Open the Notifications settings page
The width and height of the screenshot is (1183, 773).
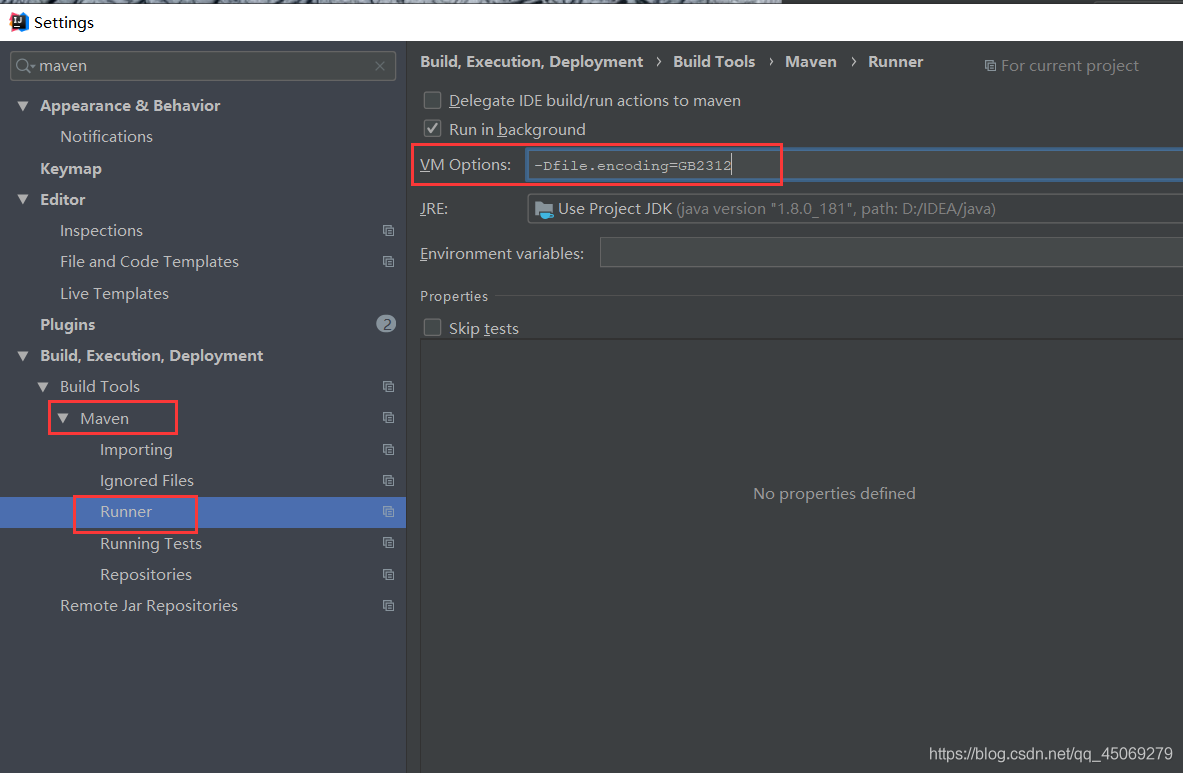106,137
